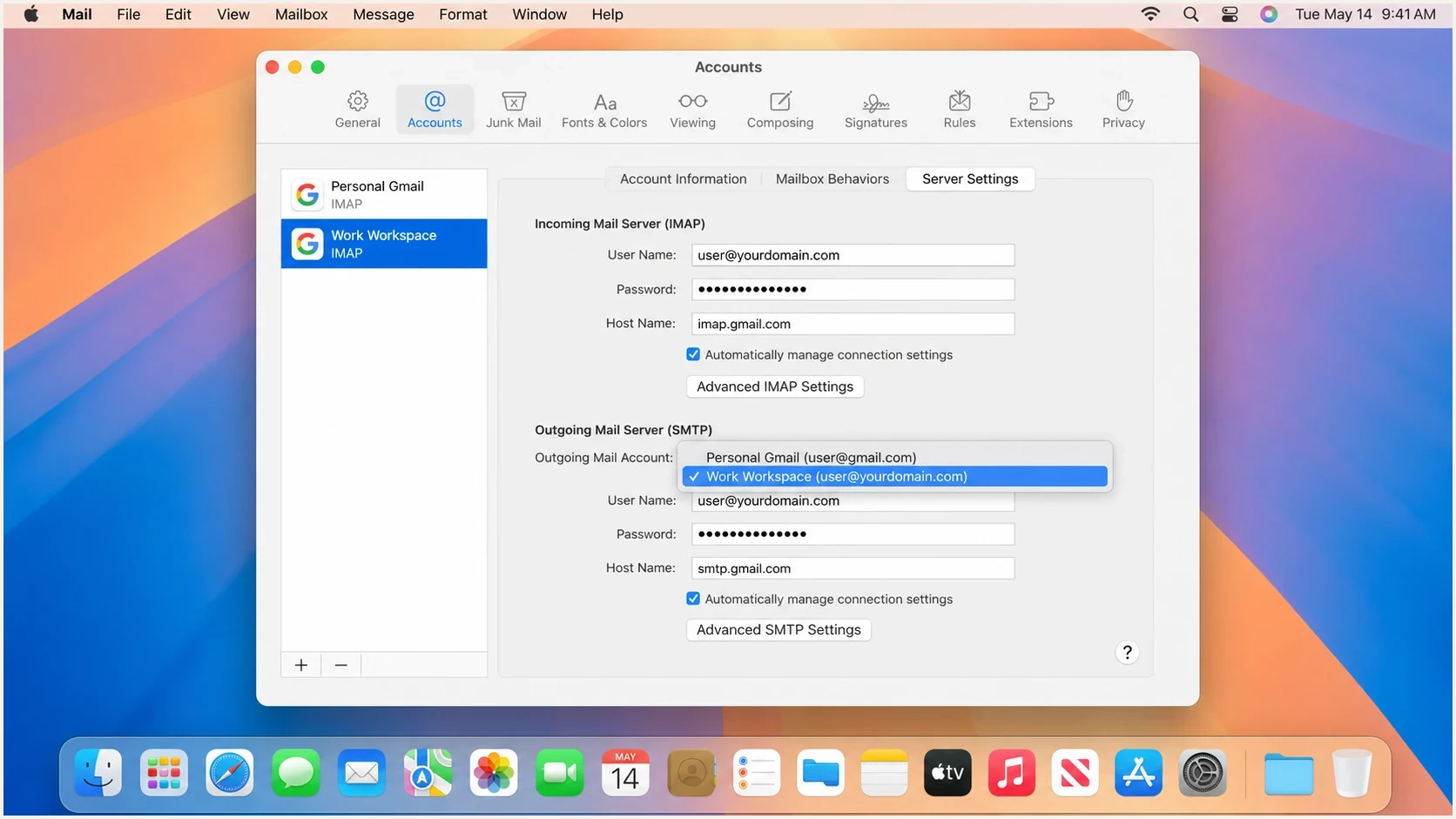Open the Rules preferences pane
This screenshot has width=1456, height=819.
(960, 110)
